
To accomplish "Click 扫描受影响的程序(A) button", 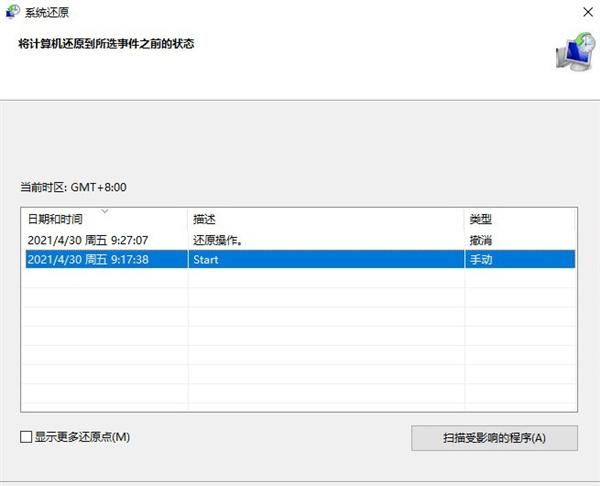I will (x=494, y=438).
